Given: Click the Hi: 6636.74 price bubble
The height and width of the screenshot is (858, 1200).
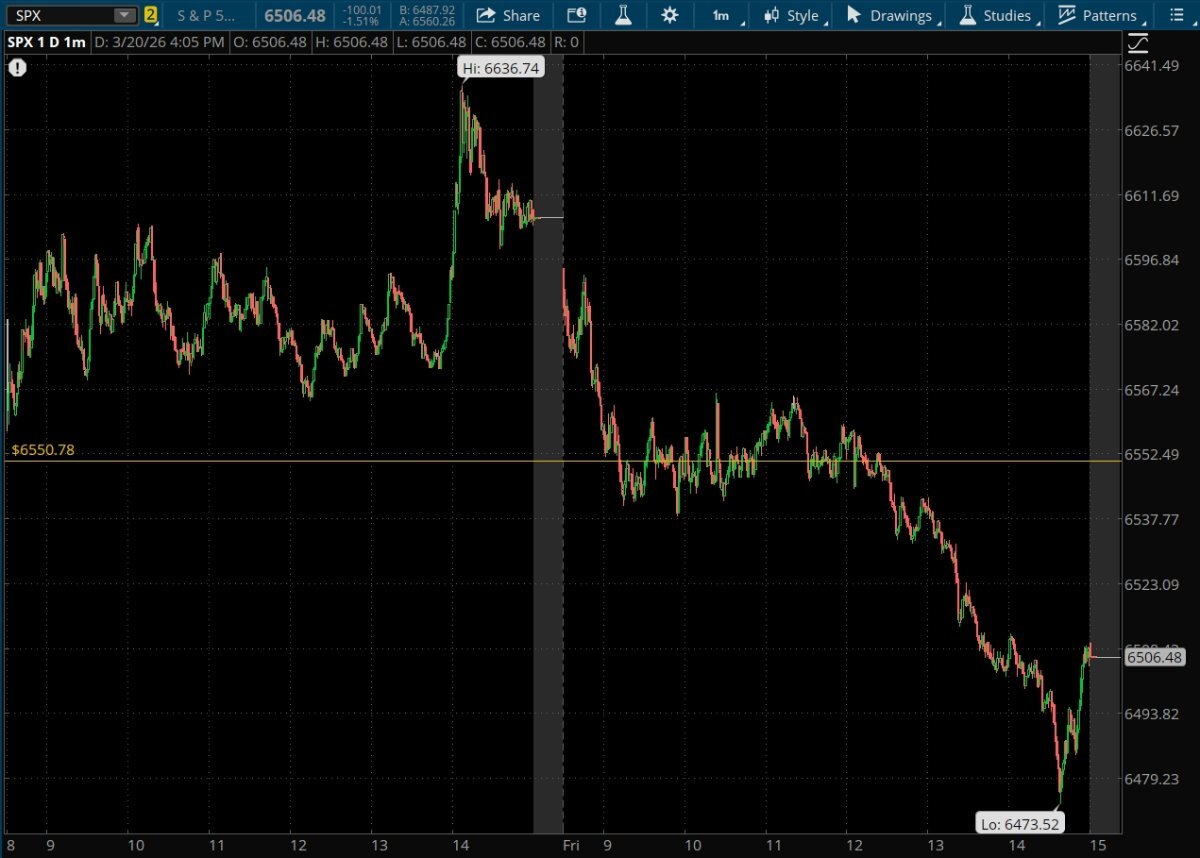Looking at the screenshot, I should pos(500,68).
